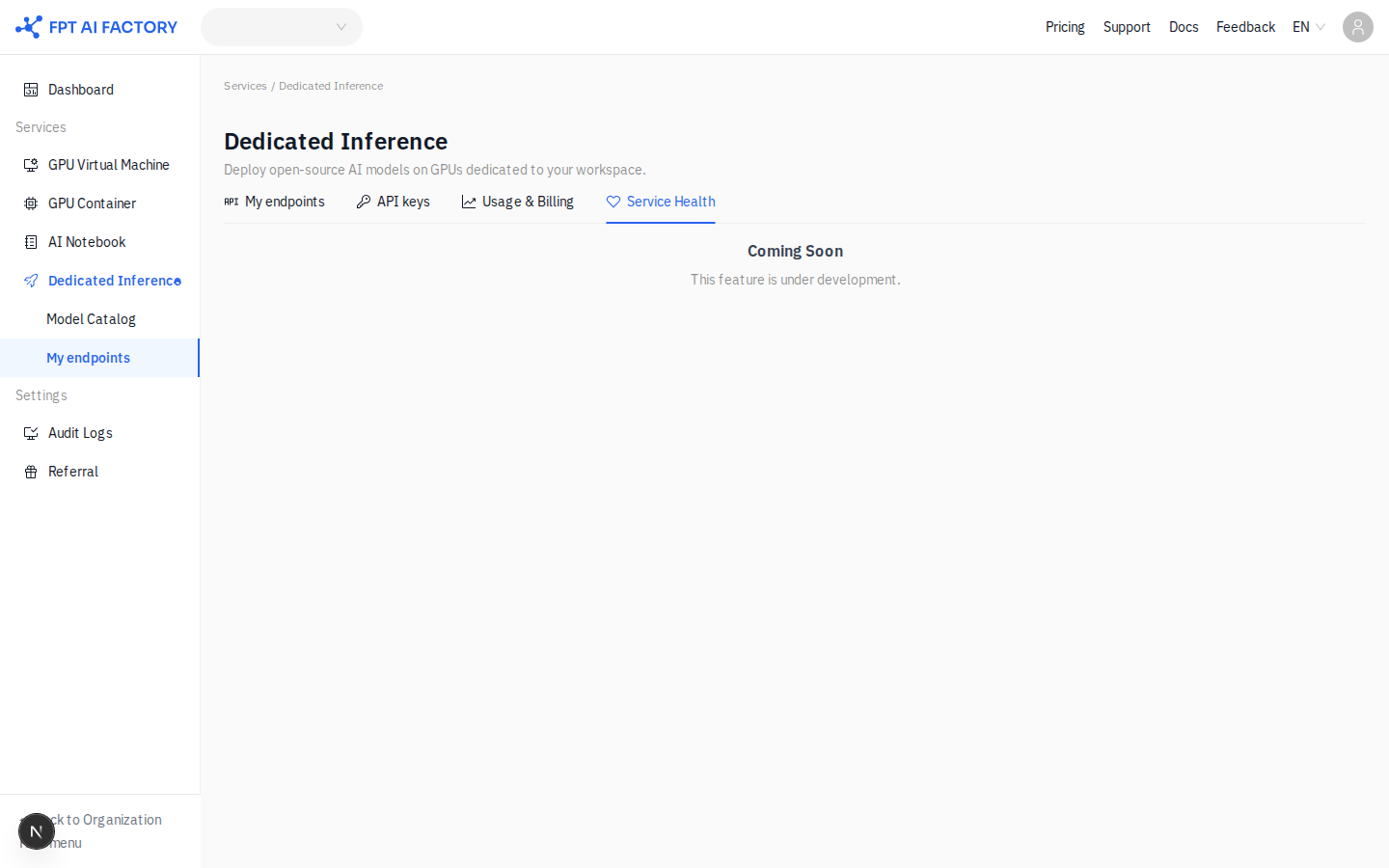1389x868 pixels.
Task: Select My endpoints in the sidebar
Action: [100, 358]
